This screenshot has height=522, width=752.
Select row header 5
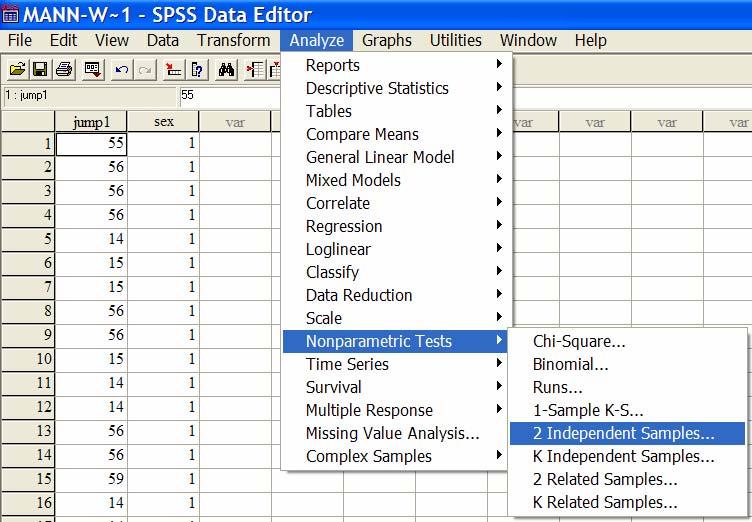point(28,239)
